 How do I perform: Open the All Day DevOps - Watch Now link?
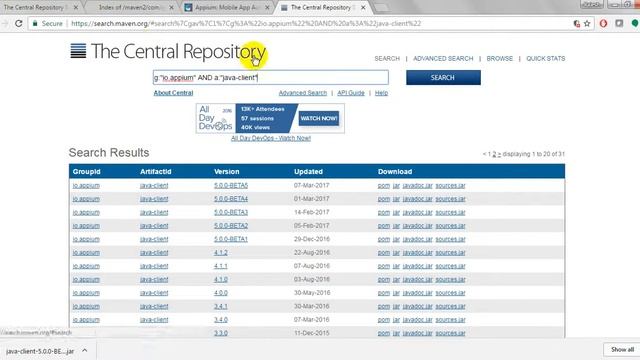271,138
